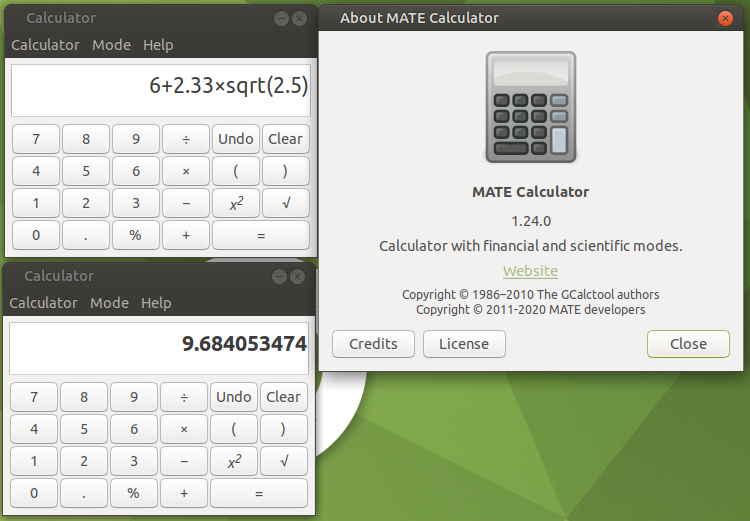The height and width of the screenshot is (521, 750).
Task: Click the divide key in the bottom calculator
Action: (184, 397)
